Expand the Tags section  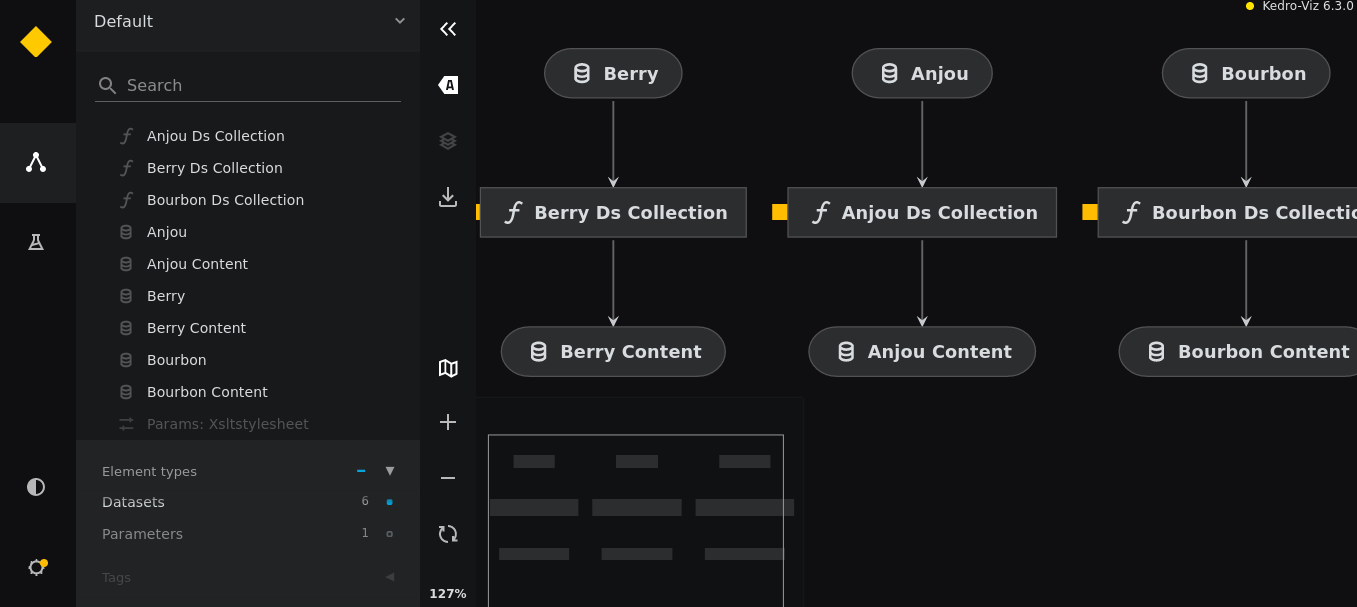(390, 577)
